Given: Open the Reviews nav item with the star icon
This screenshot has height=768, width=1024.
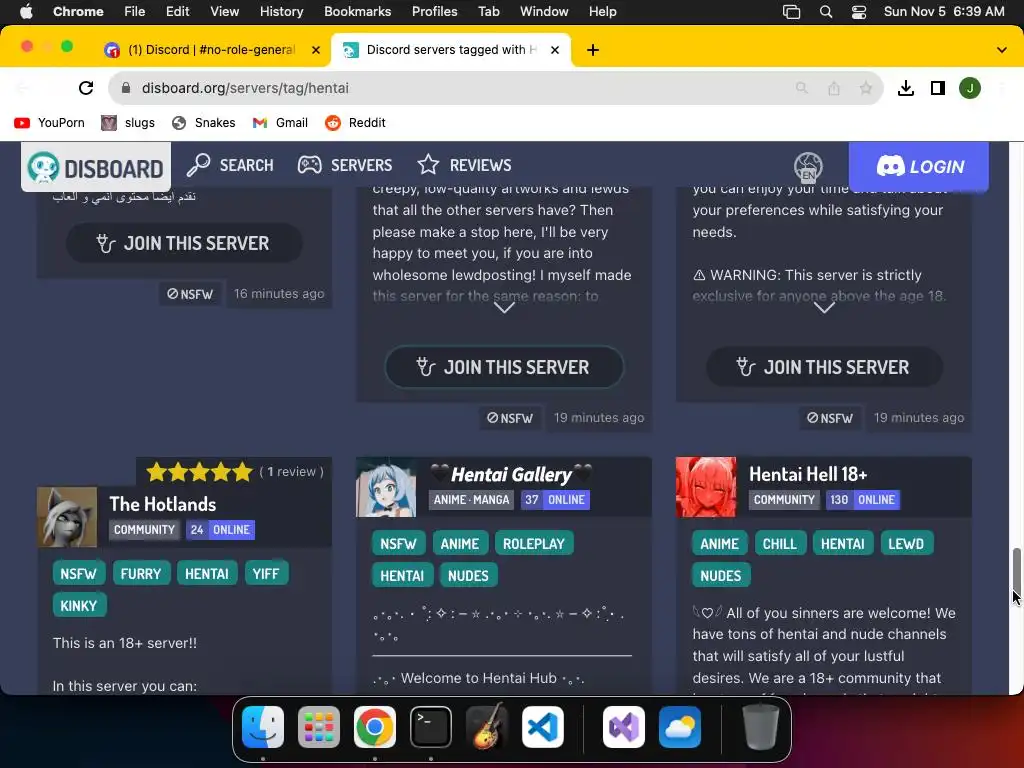Looking at the screenshot, I should 464,165.
